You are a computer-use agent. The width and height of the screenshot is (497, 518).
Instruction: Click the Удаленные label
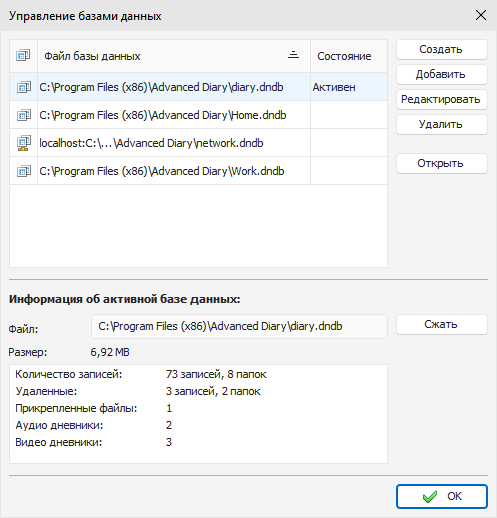click(x=46, y=391)
